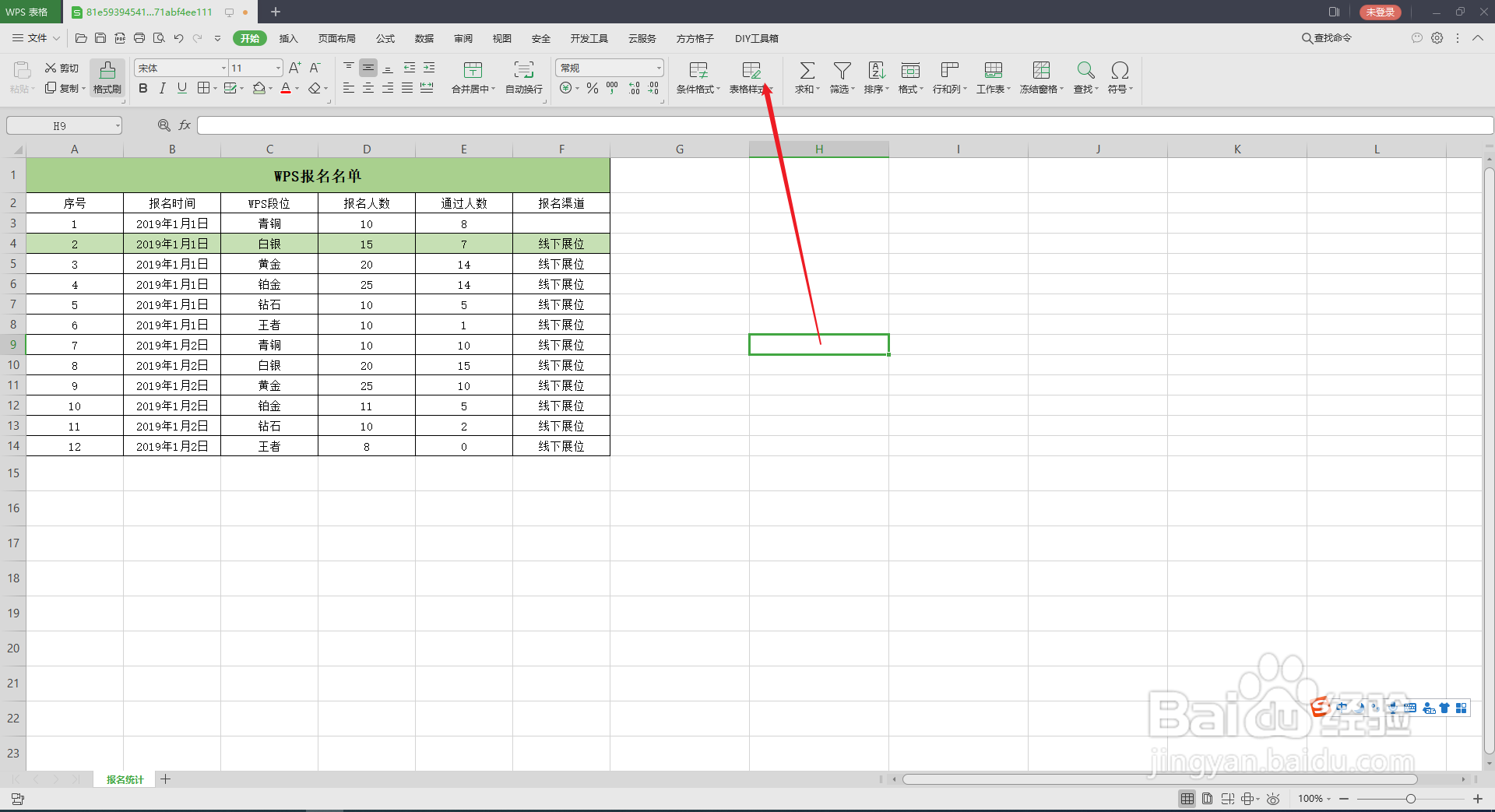The width and height of the screenshot is (1495, 812).
Task: Toggle Bold formatting
Action: click(143, 88)
